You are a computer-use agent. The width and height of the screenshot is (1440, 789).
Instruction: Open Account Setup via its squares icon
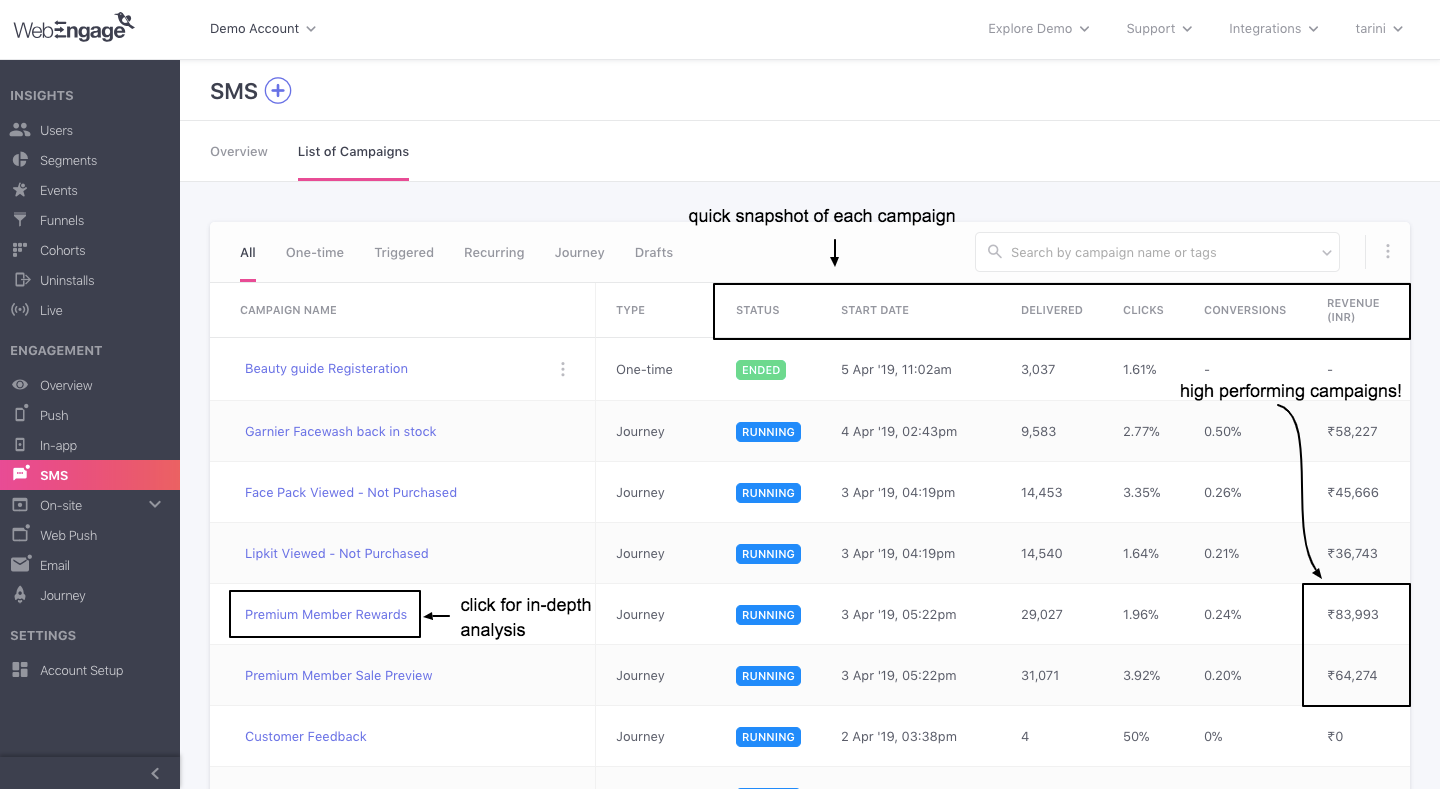click(x=20, y=670)
